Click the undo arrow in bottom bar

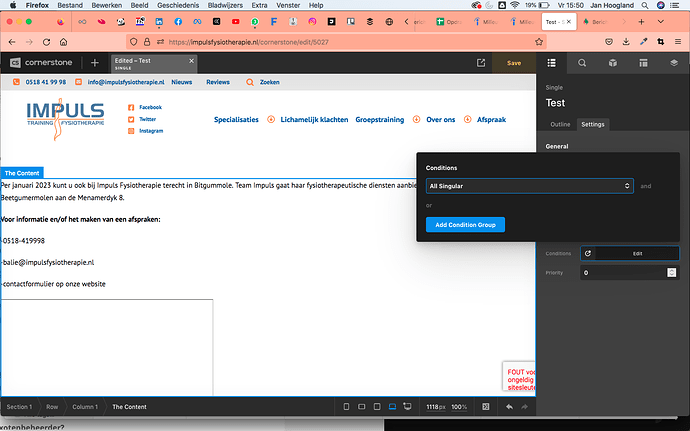(x=509, y=407)
